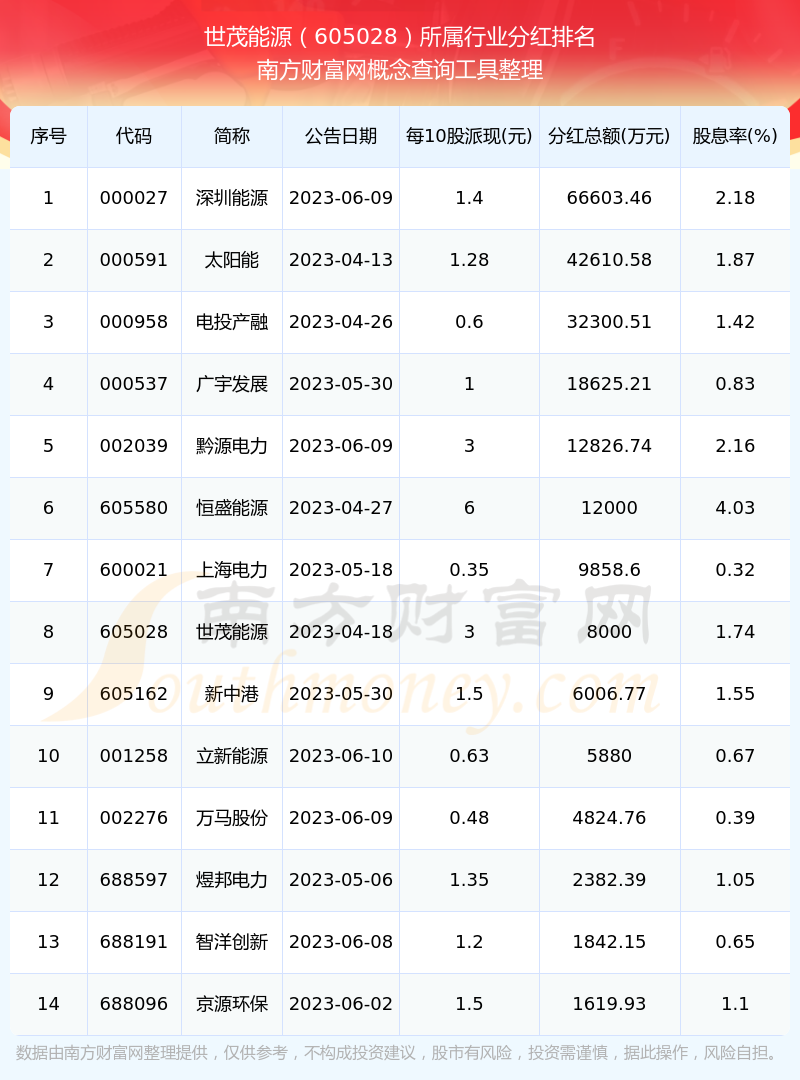Click the 序号 column header
Screen dimensions: 800x1080
(x=48, y=136)
